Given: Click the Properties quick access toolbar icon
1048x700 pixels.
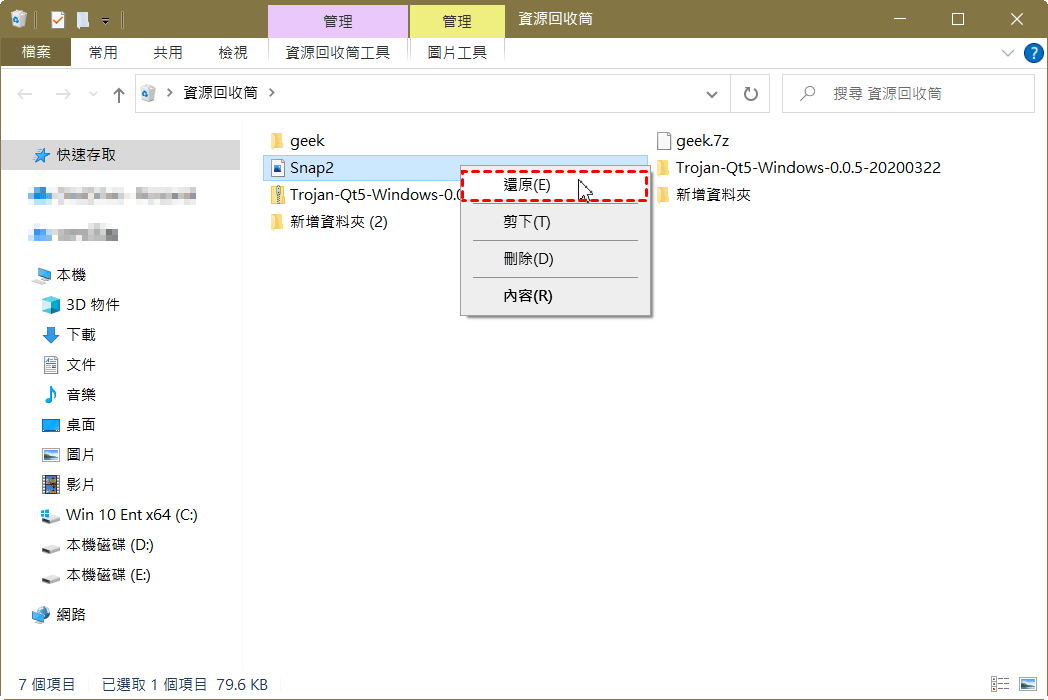Looking at the screenshot, I should coord(57,20).
